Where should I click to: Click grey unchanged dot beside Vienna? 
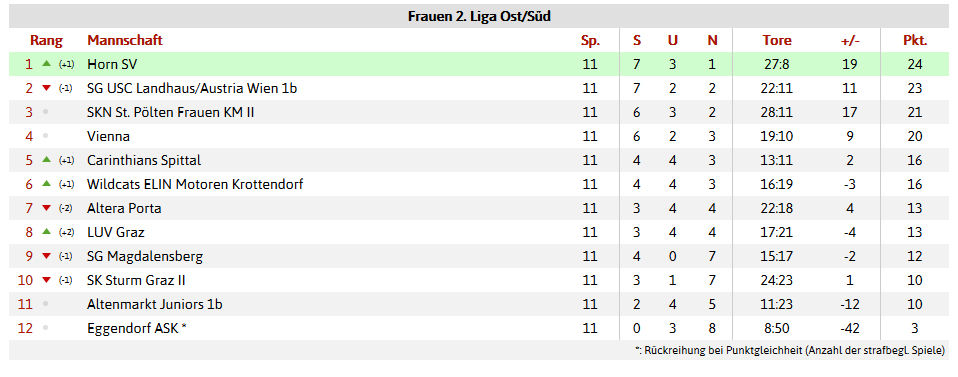click(45, 136)
